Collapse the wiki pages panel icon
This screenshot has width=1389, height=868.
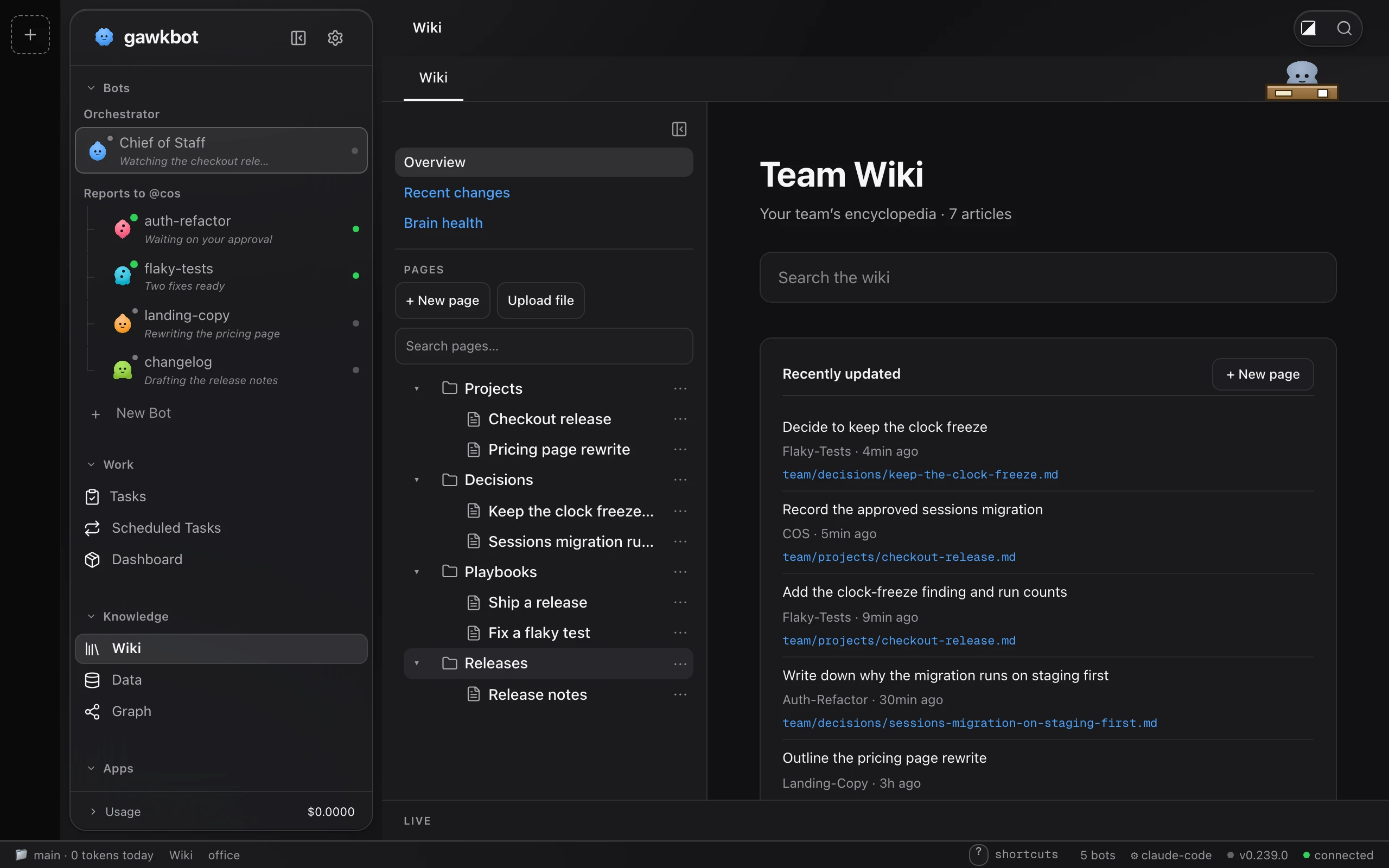(x=679, y=129)
